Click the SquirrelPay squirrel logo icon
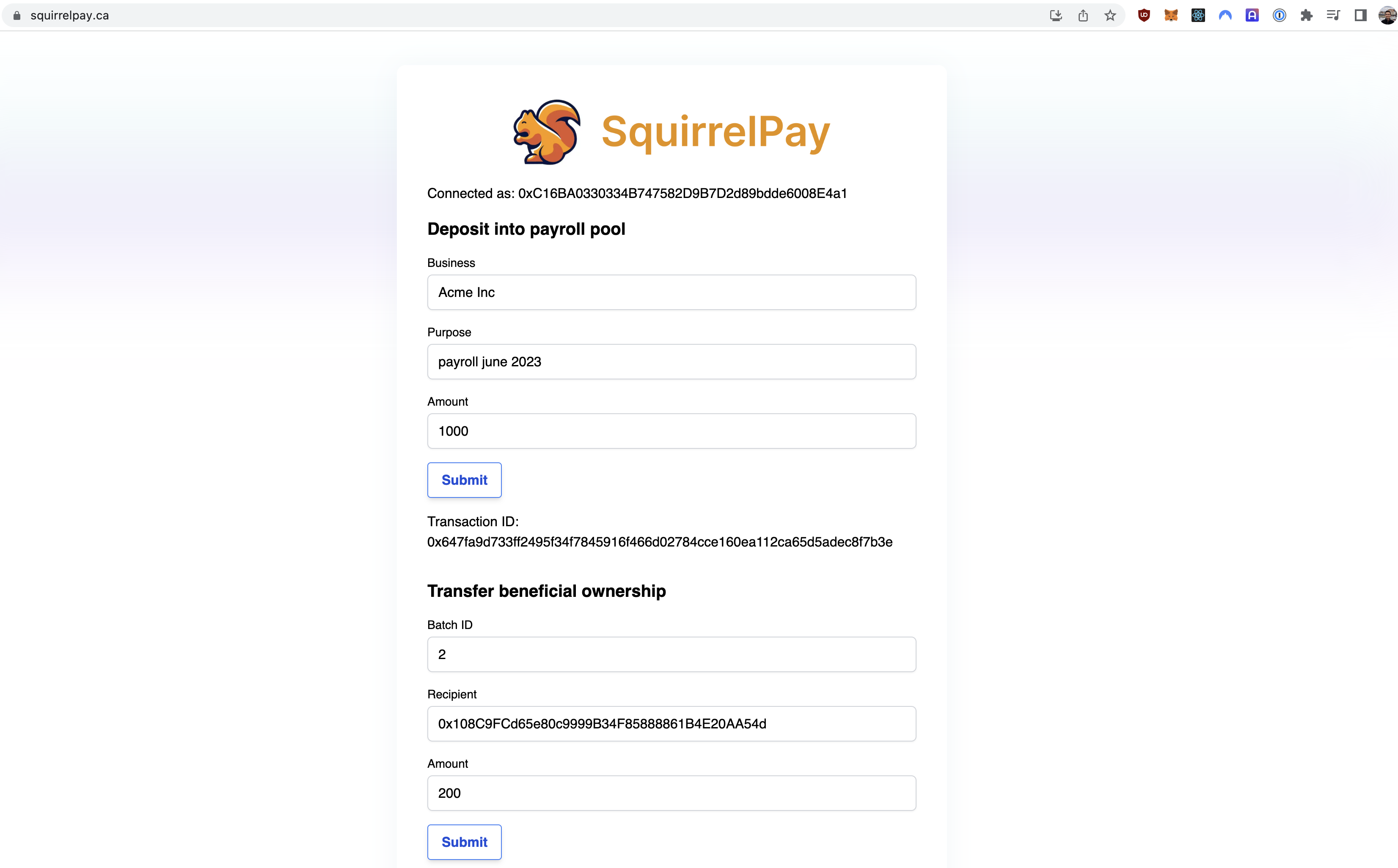 click(547, 132)
